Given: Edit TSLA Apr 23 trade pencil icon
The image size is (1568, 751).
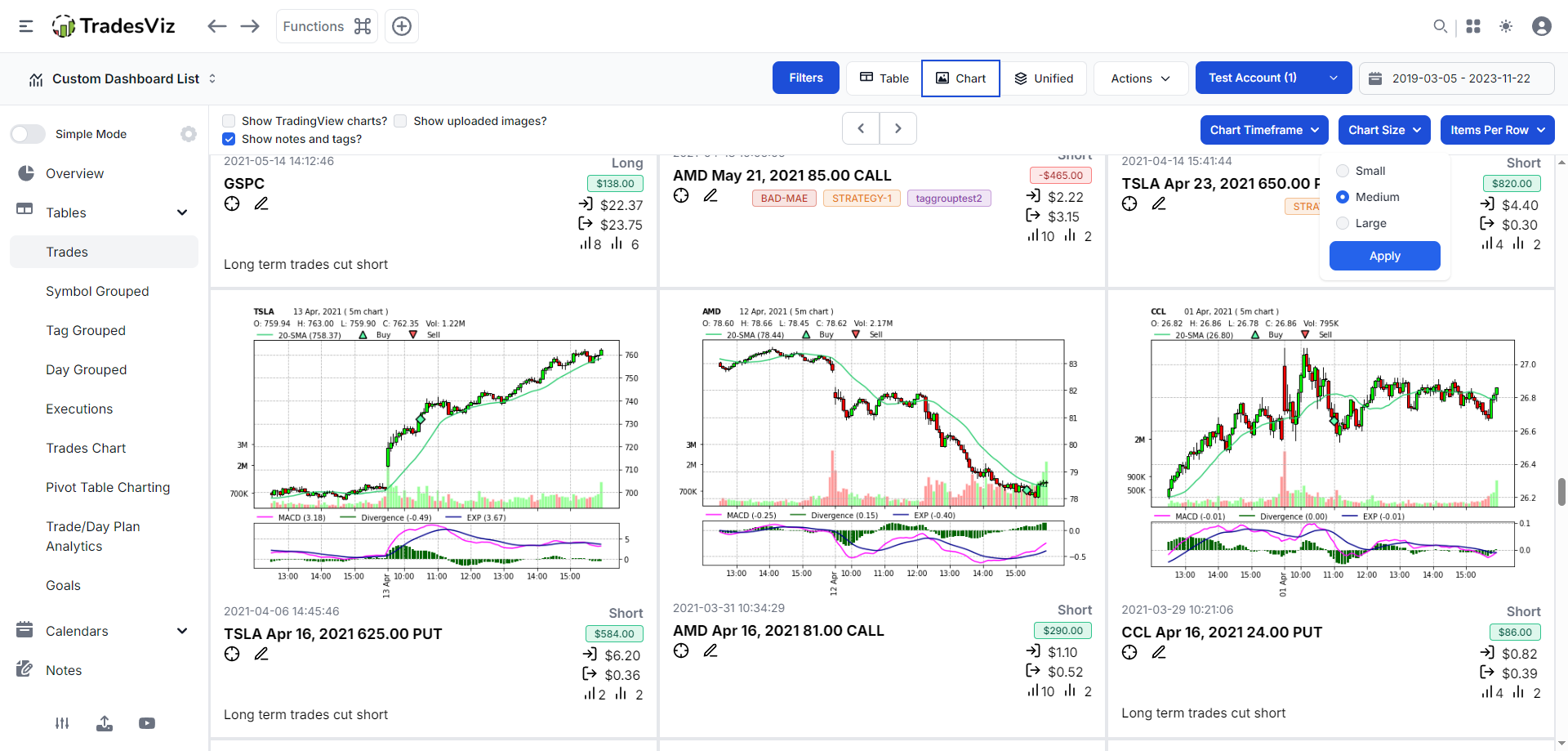Looking at the screenshot, I should (x=1159, y=203).
